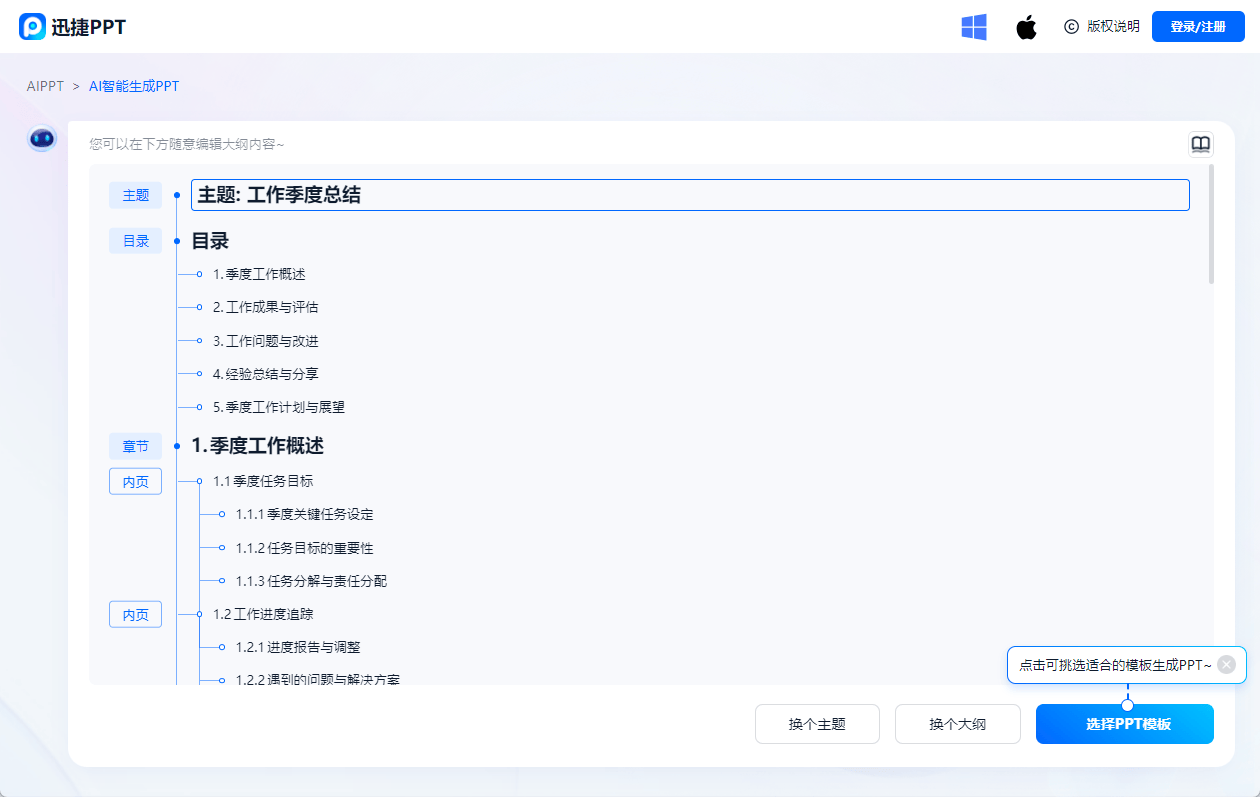
Task: Select the 内页 tag beside 1.2 工作进度追踪
Action: click(135, 614)
